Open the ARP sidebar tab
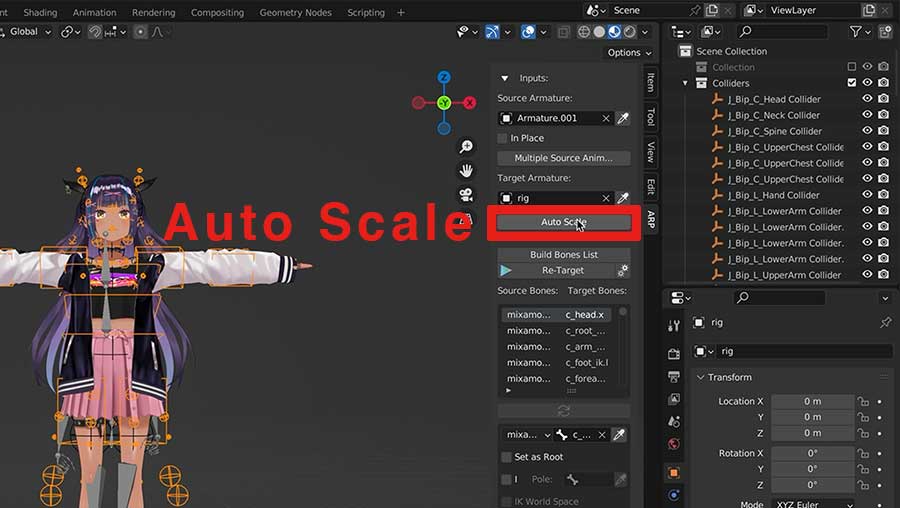Image resolution: width=900 pixels, height=508 pixels. [x=650, y=219]
